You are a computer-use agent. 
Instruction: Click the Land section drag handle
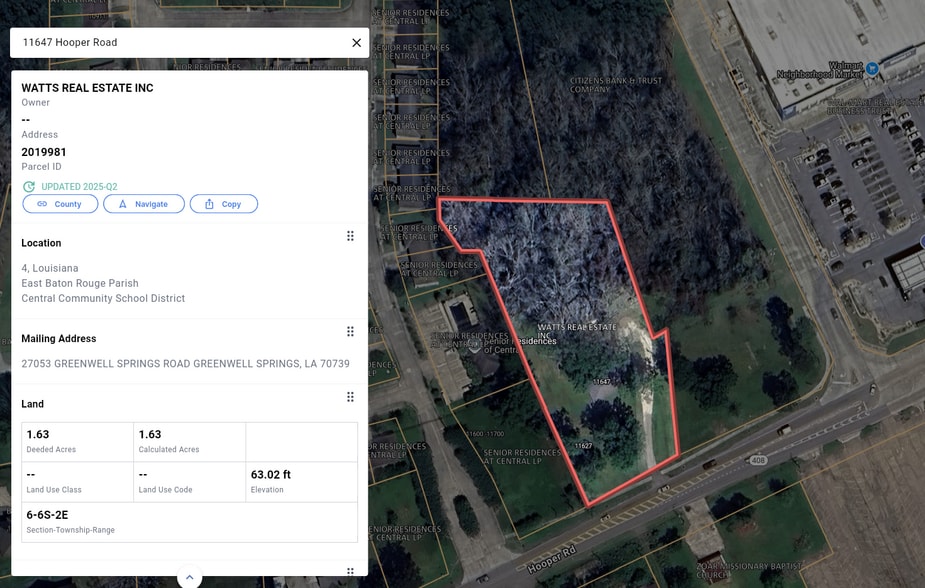[350, 397]
